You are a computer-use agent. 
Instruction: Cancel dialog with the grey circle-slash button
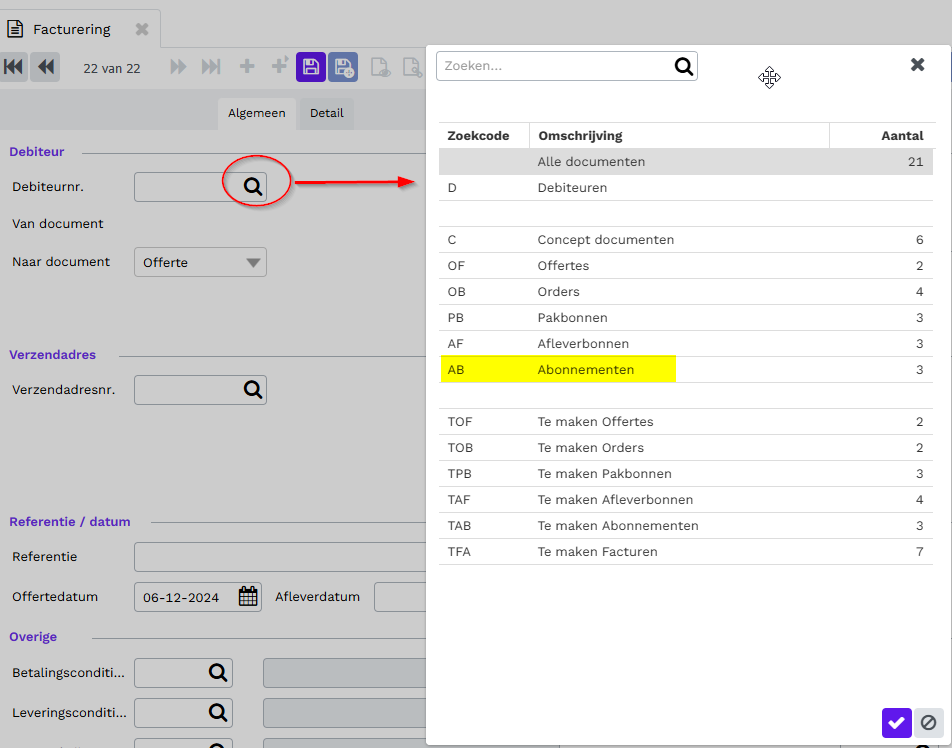click(928, 722)
